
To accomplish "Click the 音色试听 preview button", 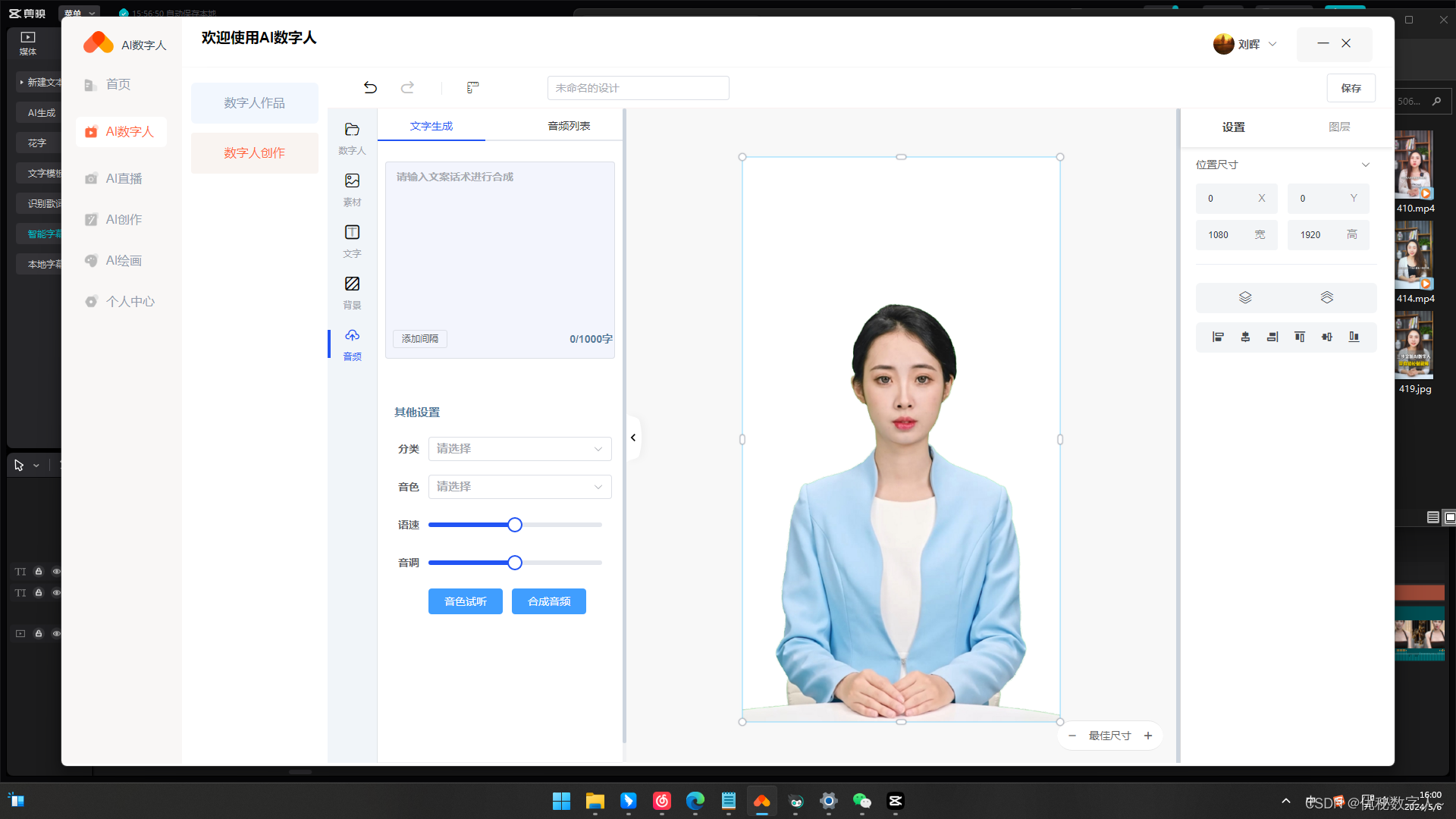I will click(465, 601).
